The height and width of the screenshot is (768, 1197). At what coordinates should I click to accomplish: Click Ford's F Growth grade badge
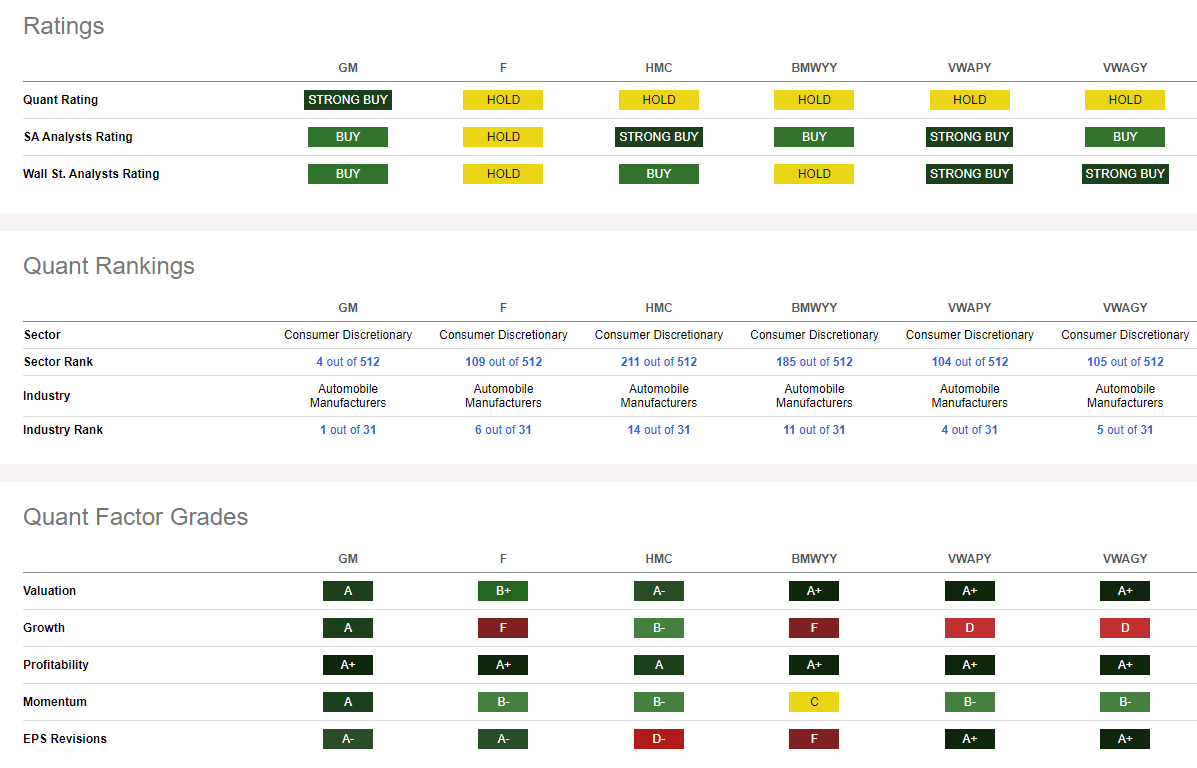point(503,628)
